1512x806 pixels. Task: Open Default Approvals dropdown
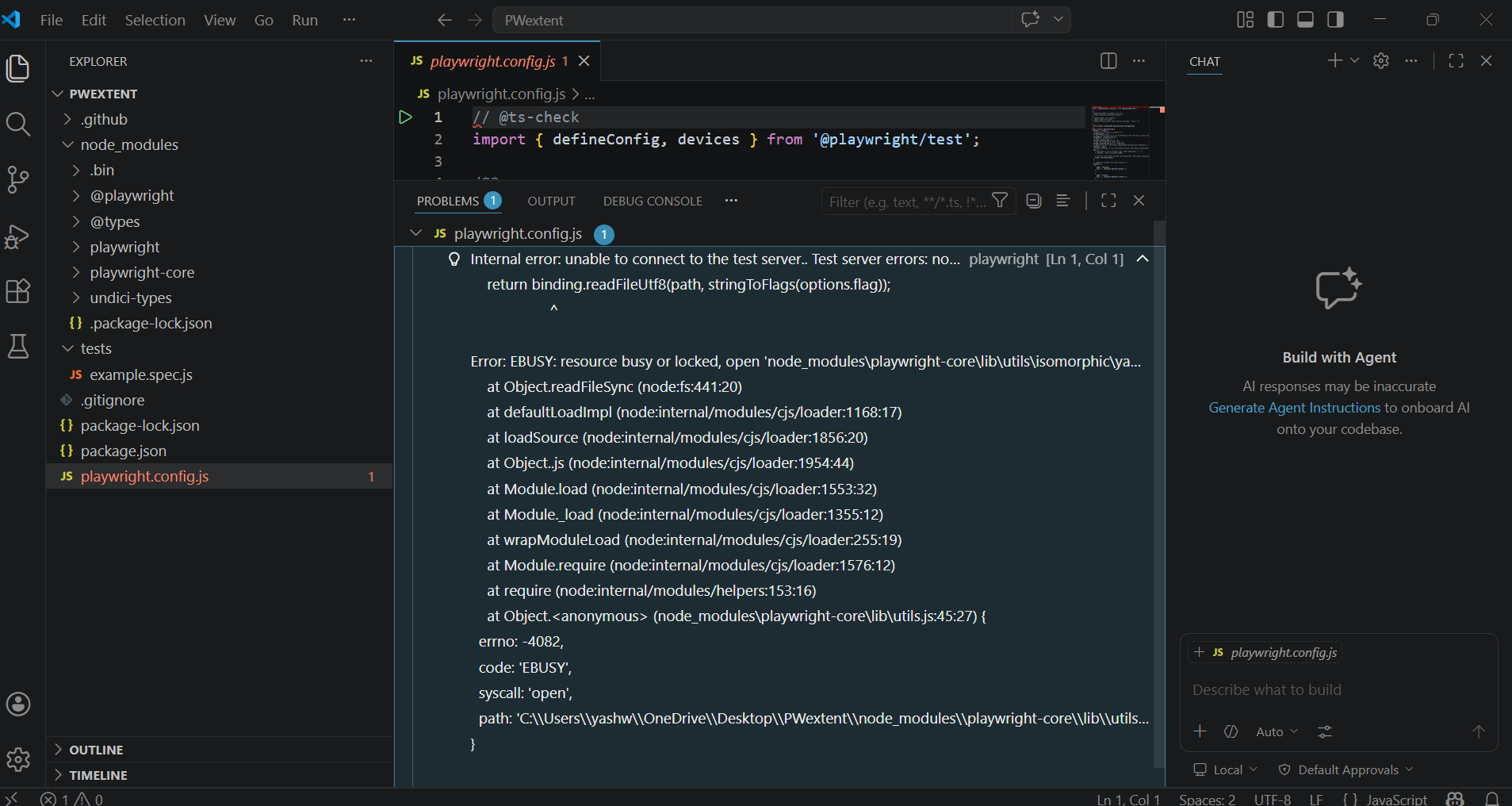point(1346,770)
